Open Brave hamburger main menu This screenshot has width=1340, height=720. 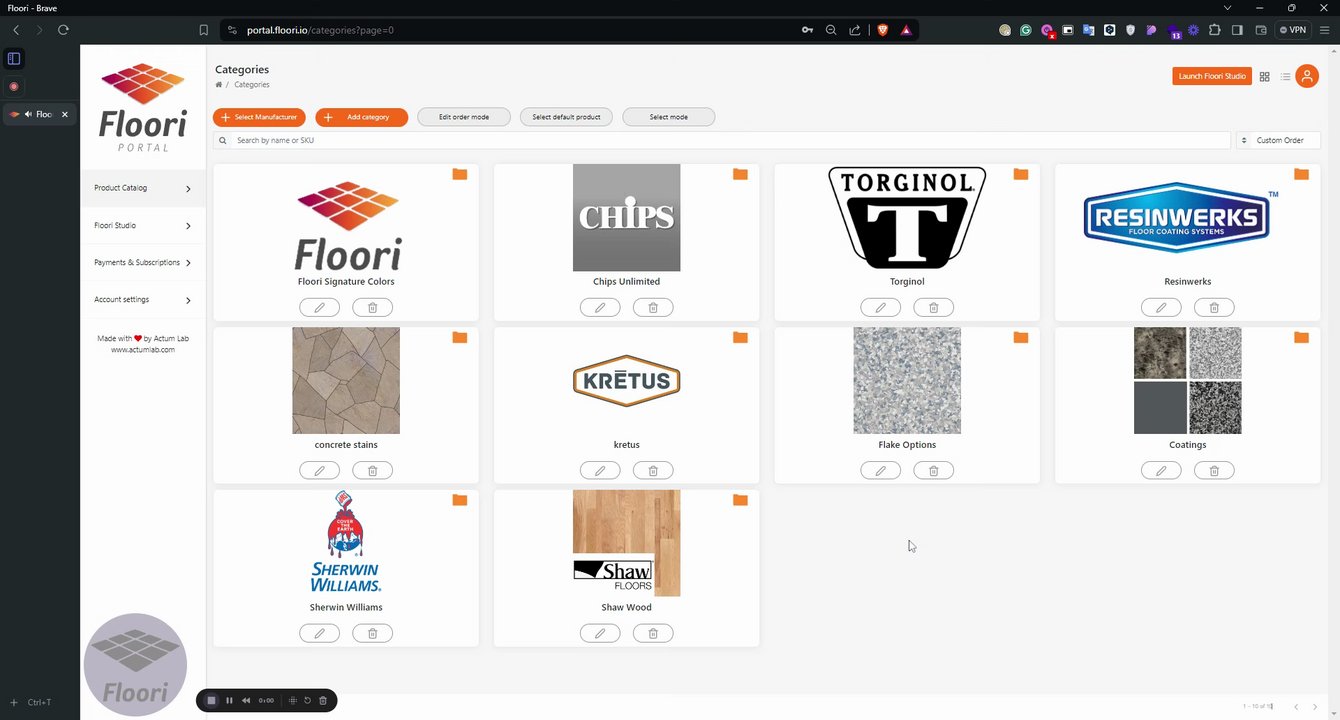[1325, 30]
